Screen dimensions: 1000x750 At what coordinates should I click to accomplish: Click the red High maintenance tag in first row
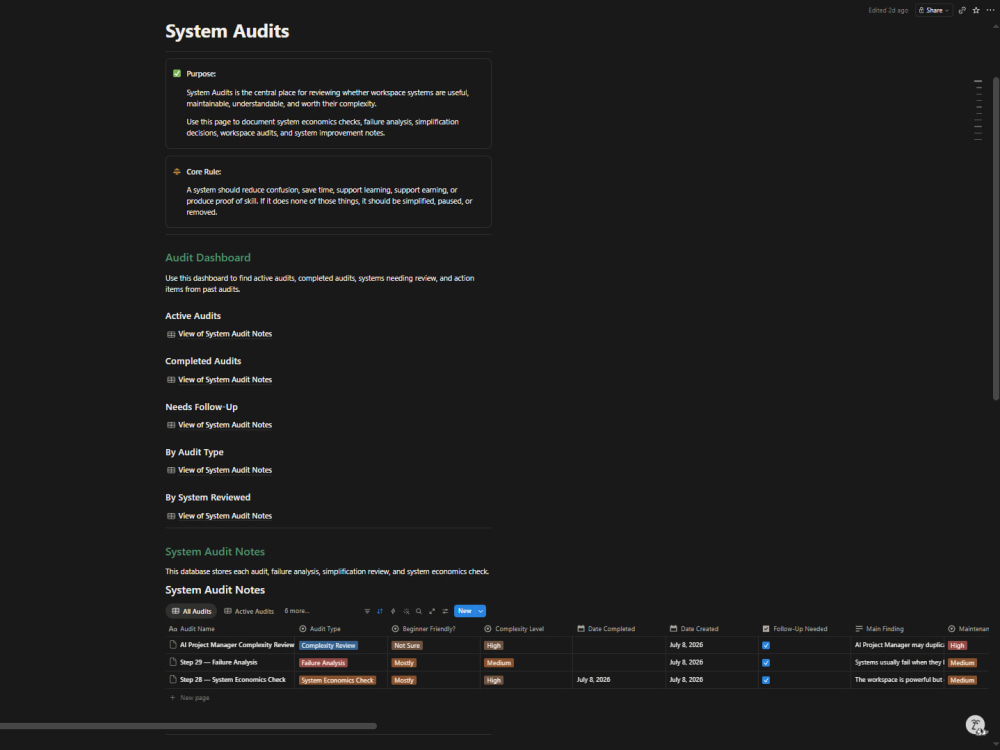click(x=957, y=645)
